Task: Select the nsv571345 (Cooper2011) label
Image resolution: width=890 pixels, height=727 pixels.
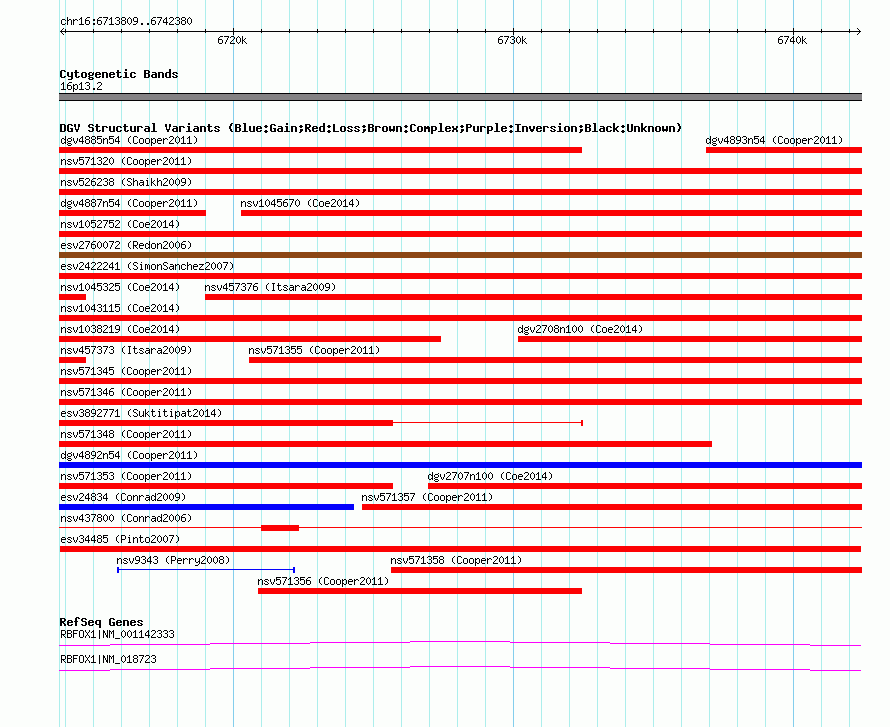Action: 126,371
